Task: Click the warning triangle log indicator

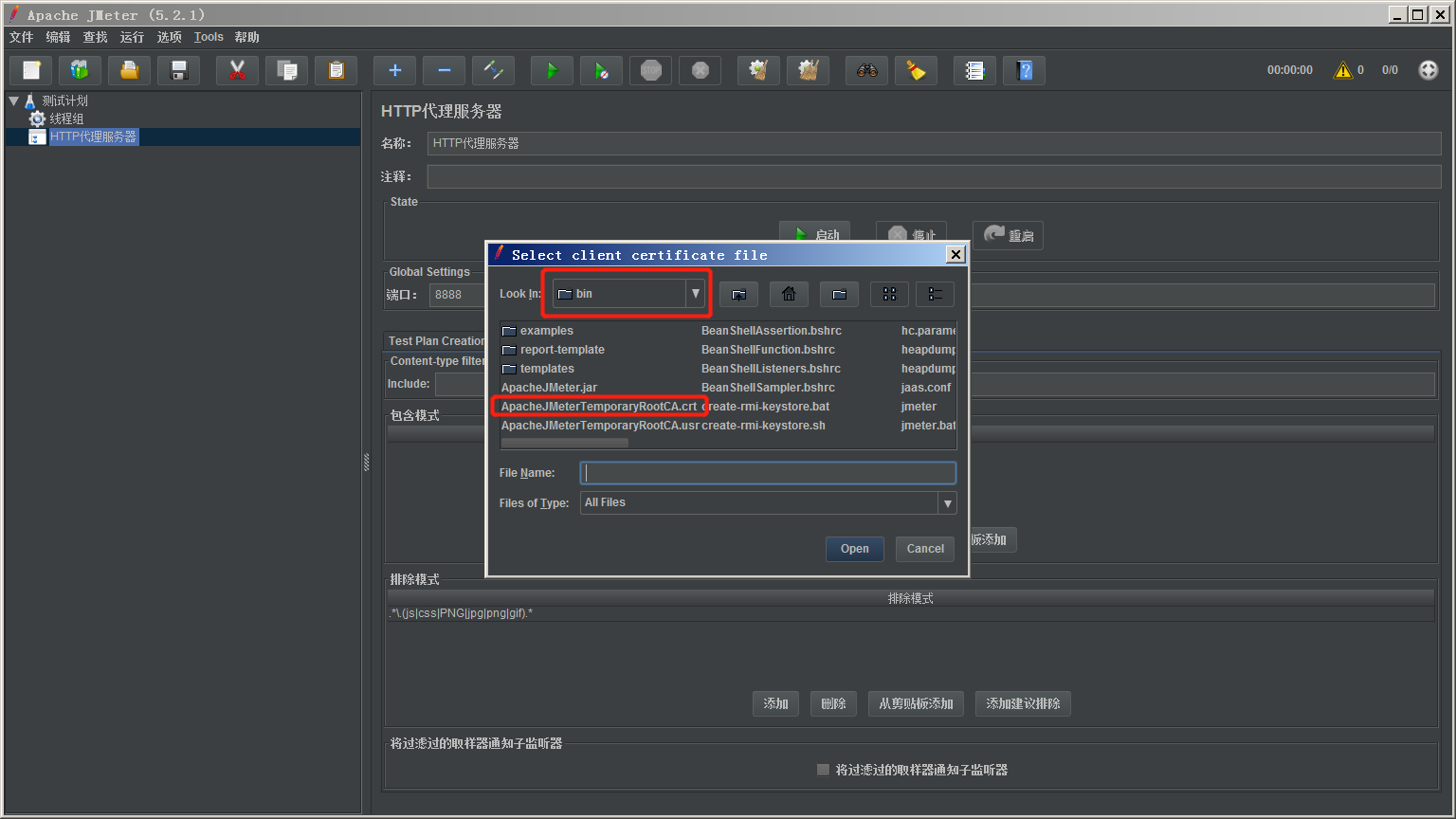Action: (1343, 70)
